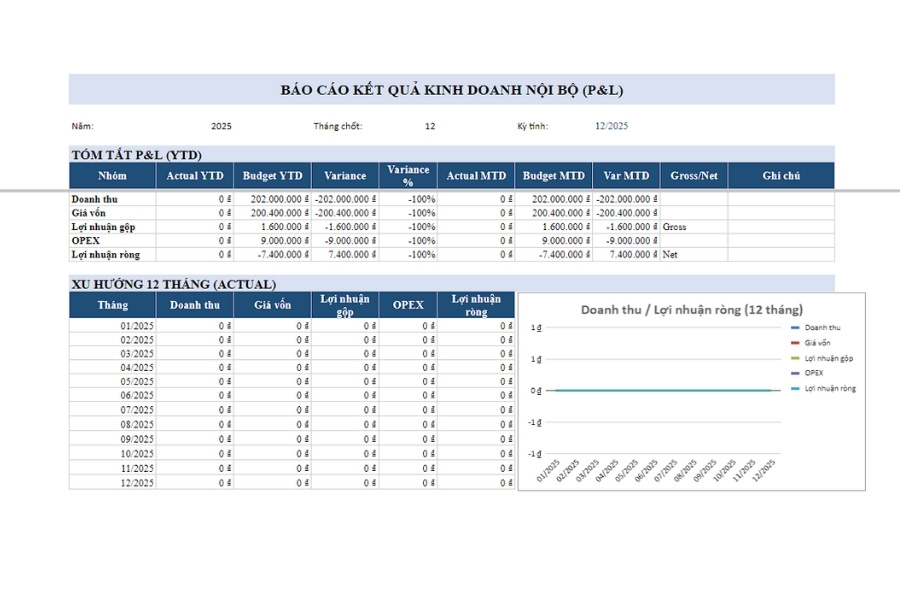Click OPEX cell 0 đ for month 10/2025

coord(408,454)
